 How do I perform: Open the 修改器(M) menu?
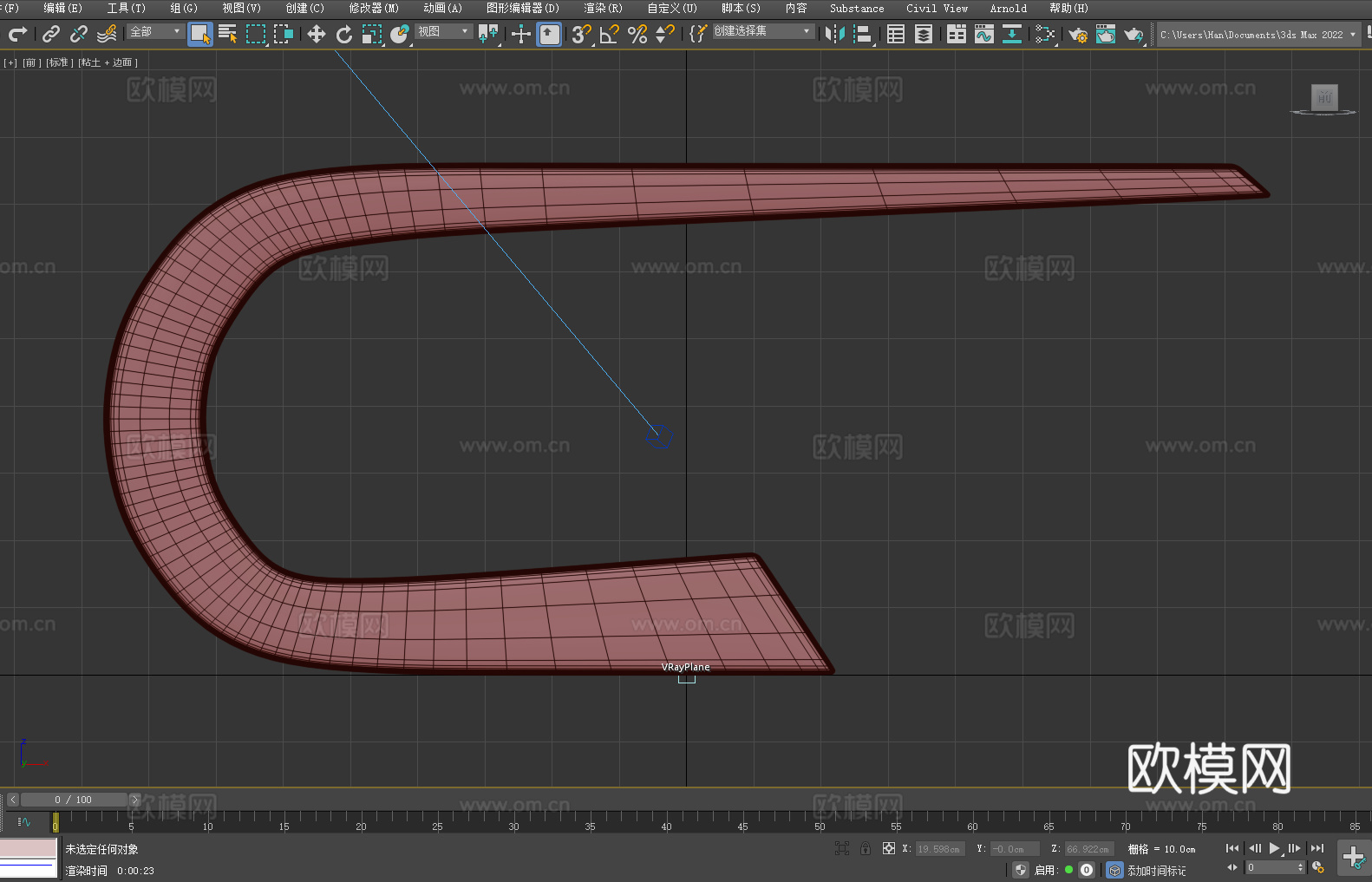coord(374,8)
